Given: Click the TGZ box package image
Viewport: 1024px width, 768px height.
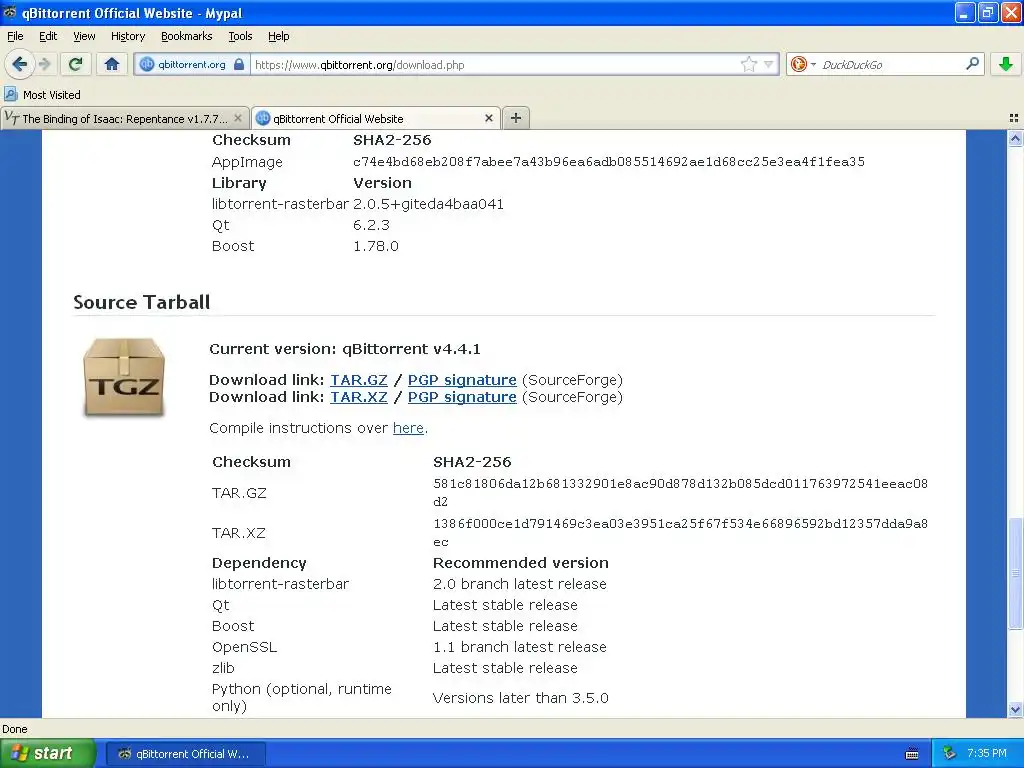Looking at the screenshot, I should tap(124, 377).
